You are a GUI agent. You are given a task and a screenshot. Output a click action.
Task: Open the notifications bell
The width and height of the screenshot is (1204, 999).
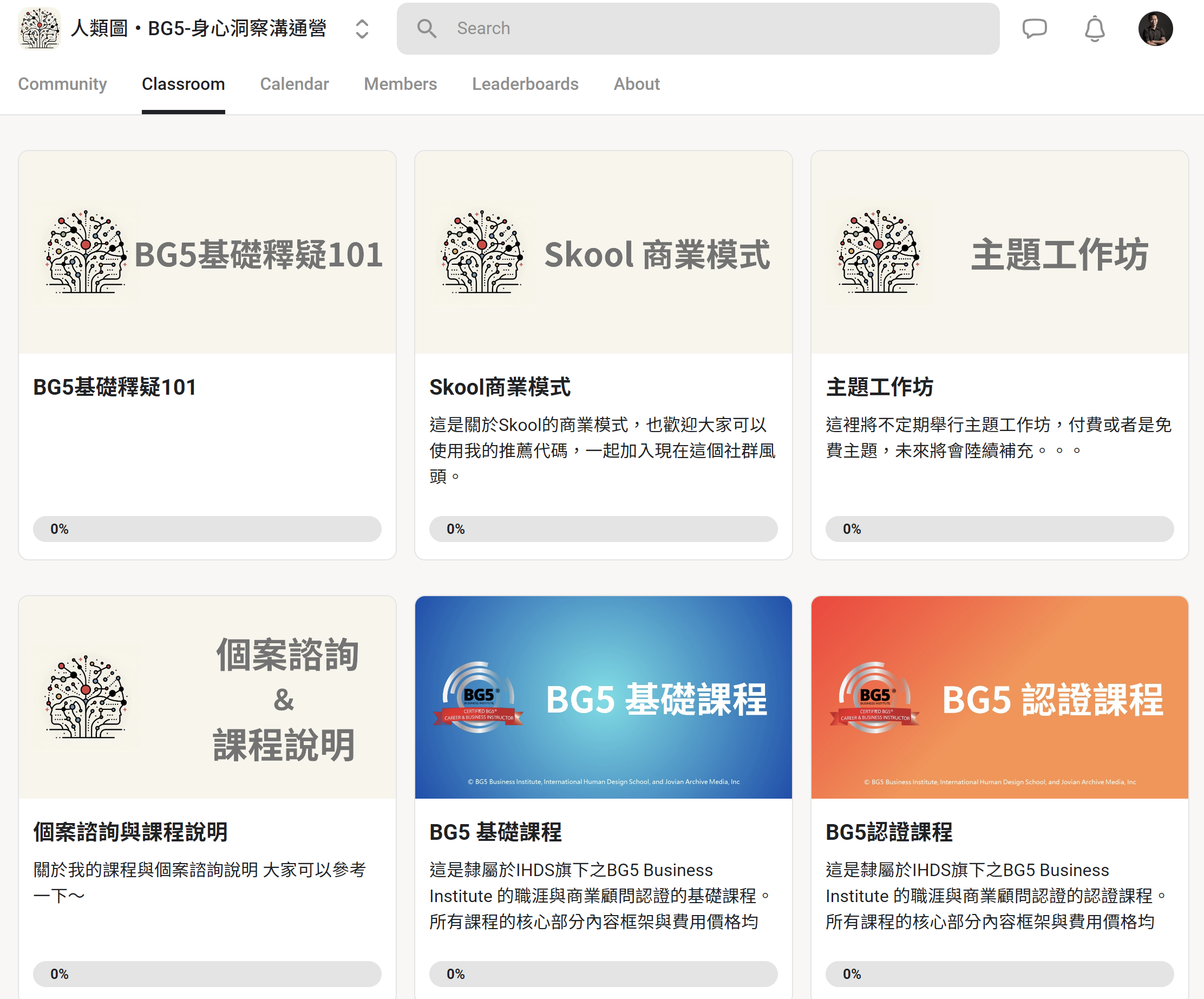click(x=1095, y=28)
